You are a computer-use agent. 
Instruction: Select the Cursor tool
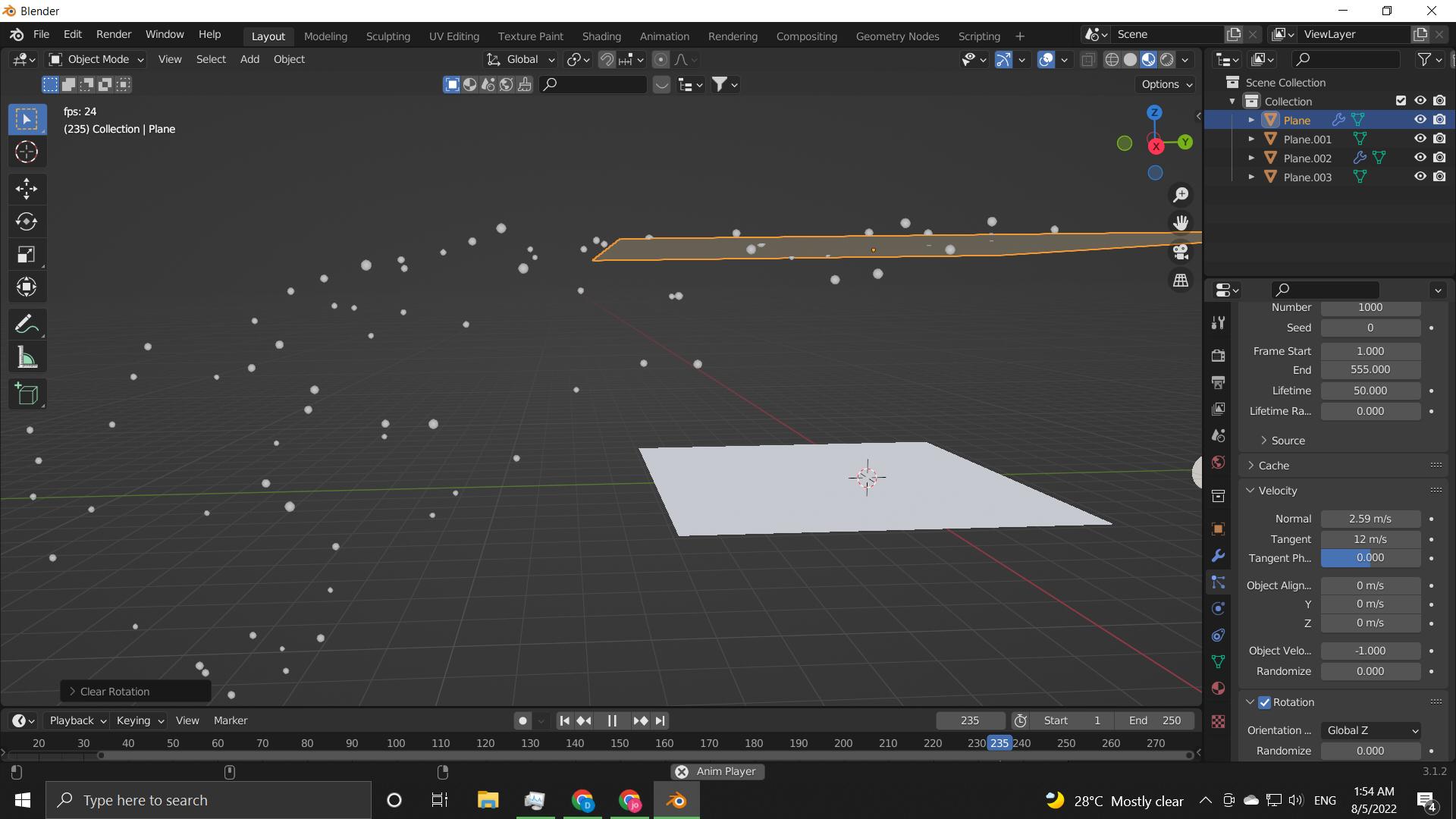click(27, 152)
